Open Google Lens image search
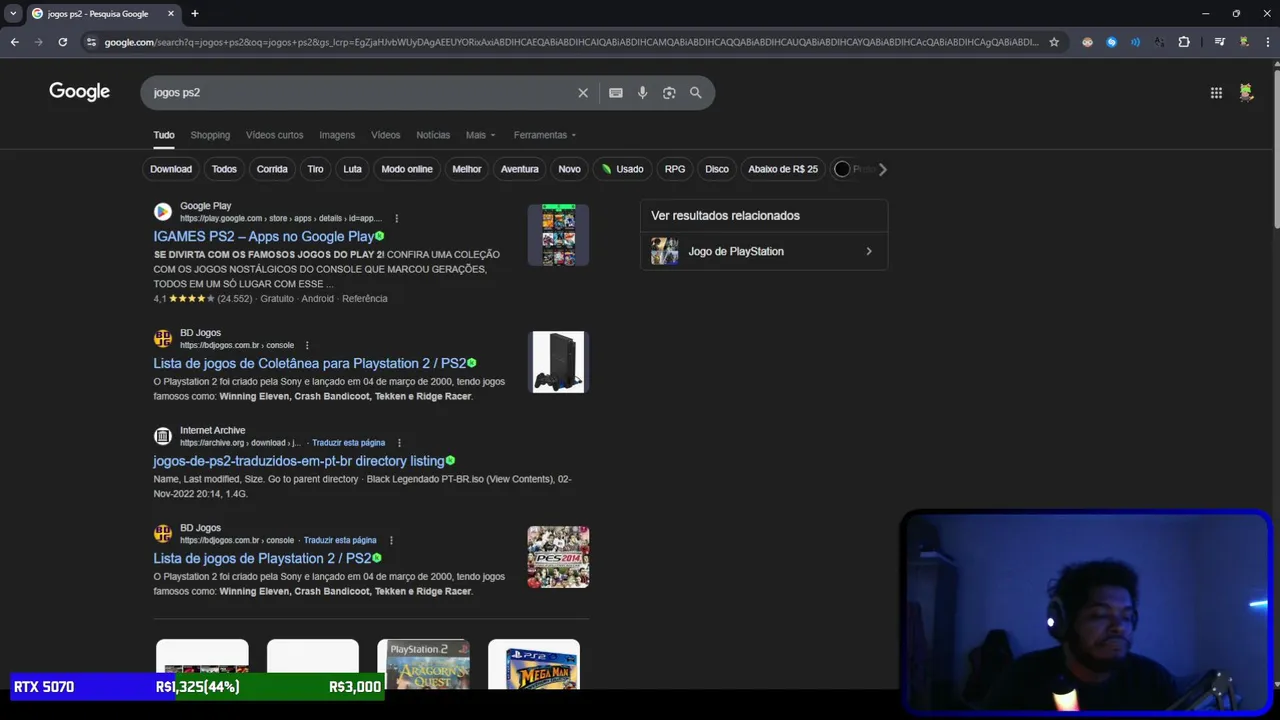The image size is (1280, 720). pyautogui.click(x=669, y=93)
